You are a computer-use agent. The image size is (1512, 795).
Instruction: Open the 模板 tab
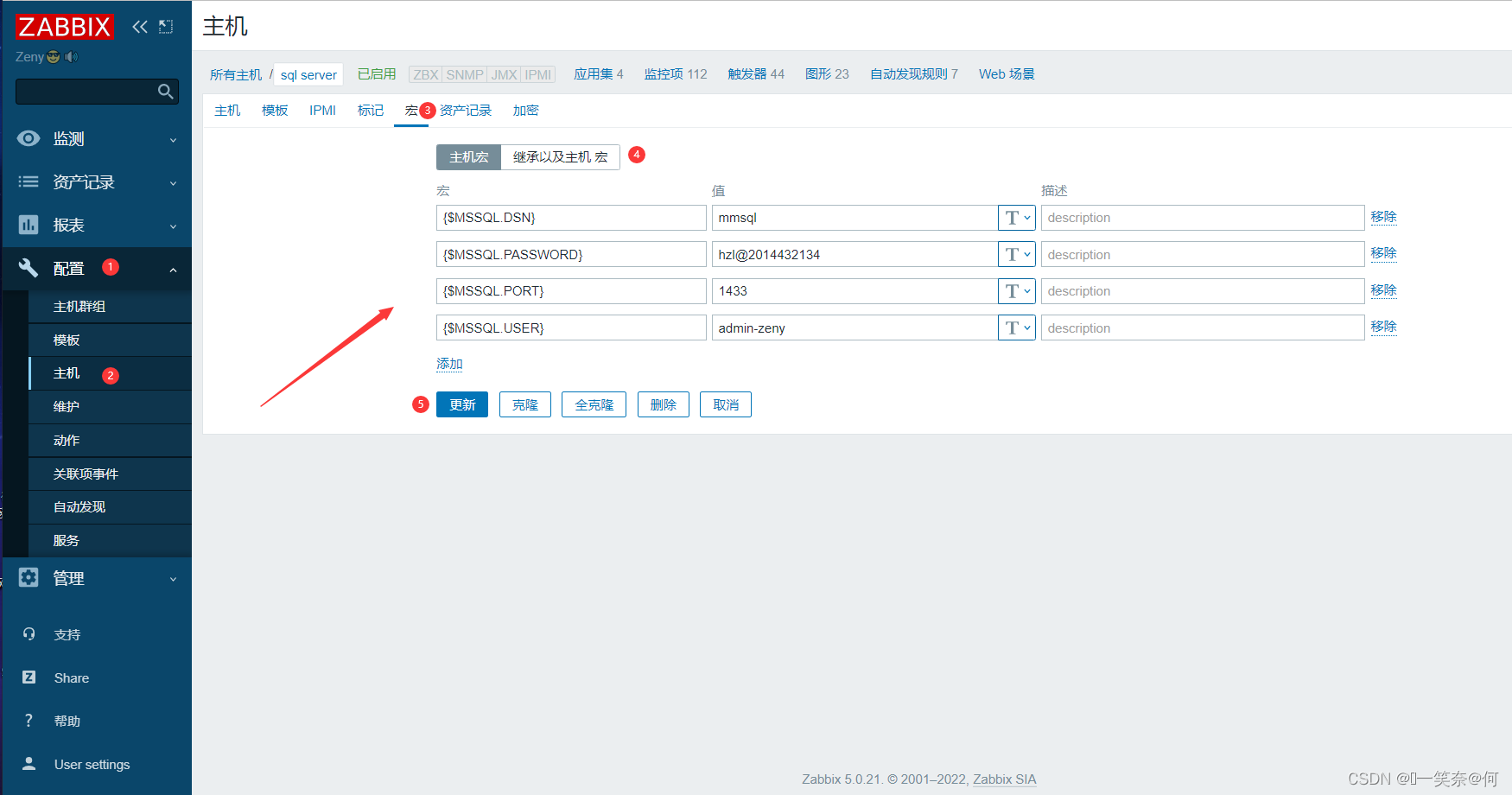[x=275, y=111]
